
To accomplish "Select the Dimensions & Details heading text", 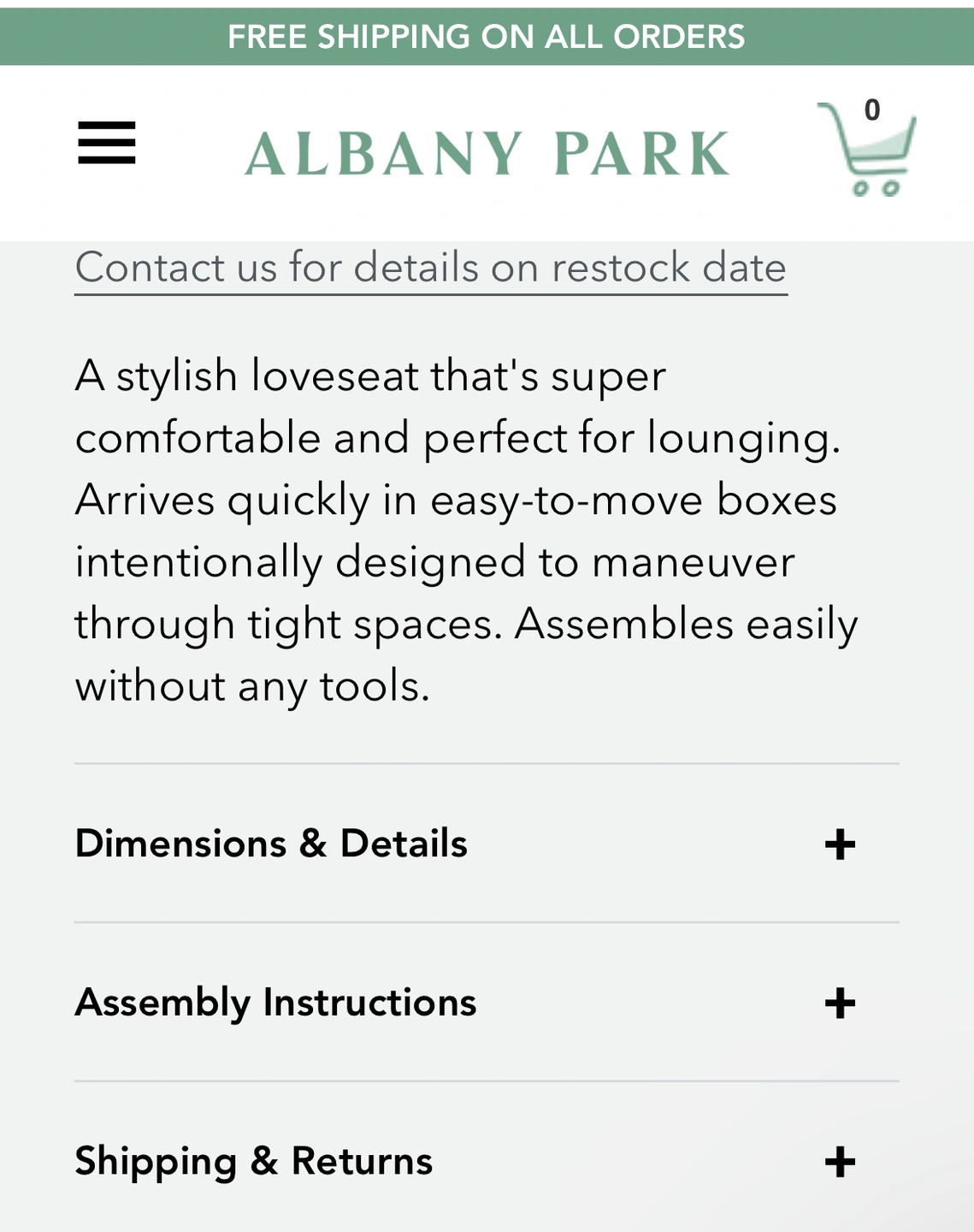I will tap(271, 844).
